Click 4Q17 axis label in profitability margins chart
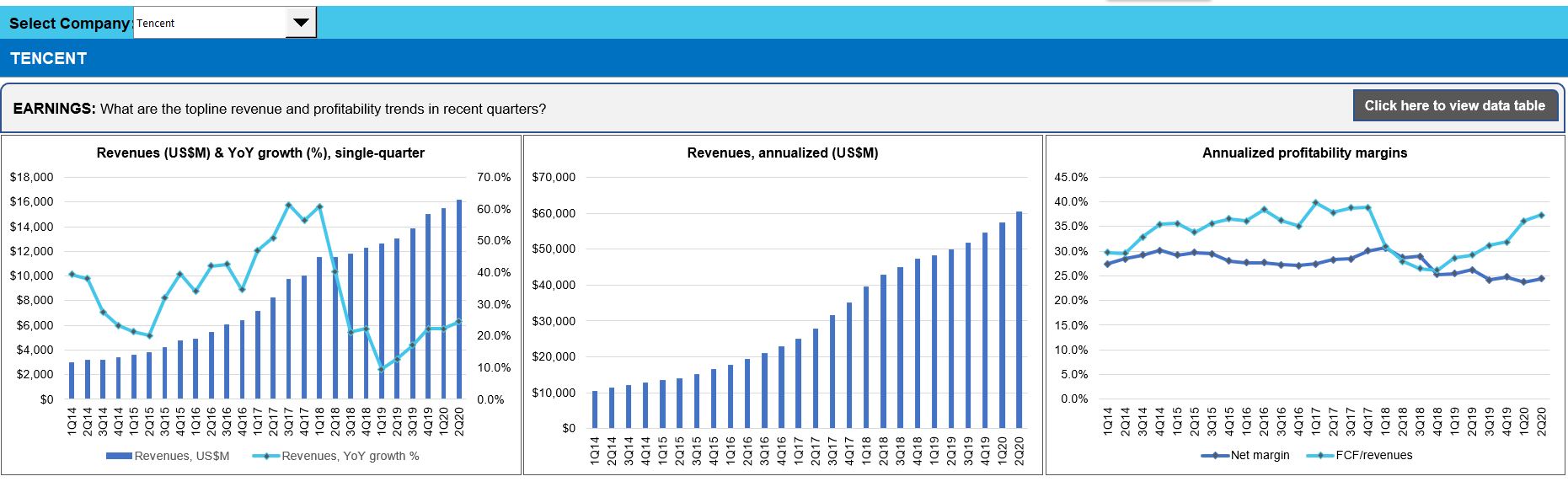 [x=1367, y=420]
